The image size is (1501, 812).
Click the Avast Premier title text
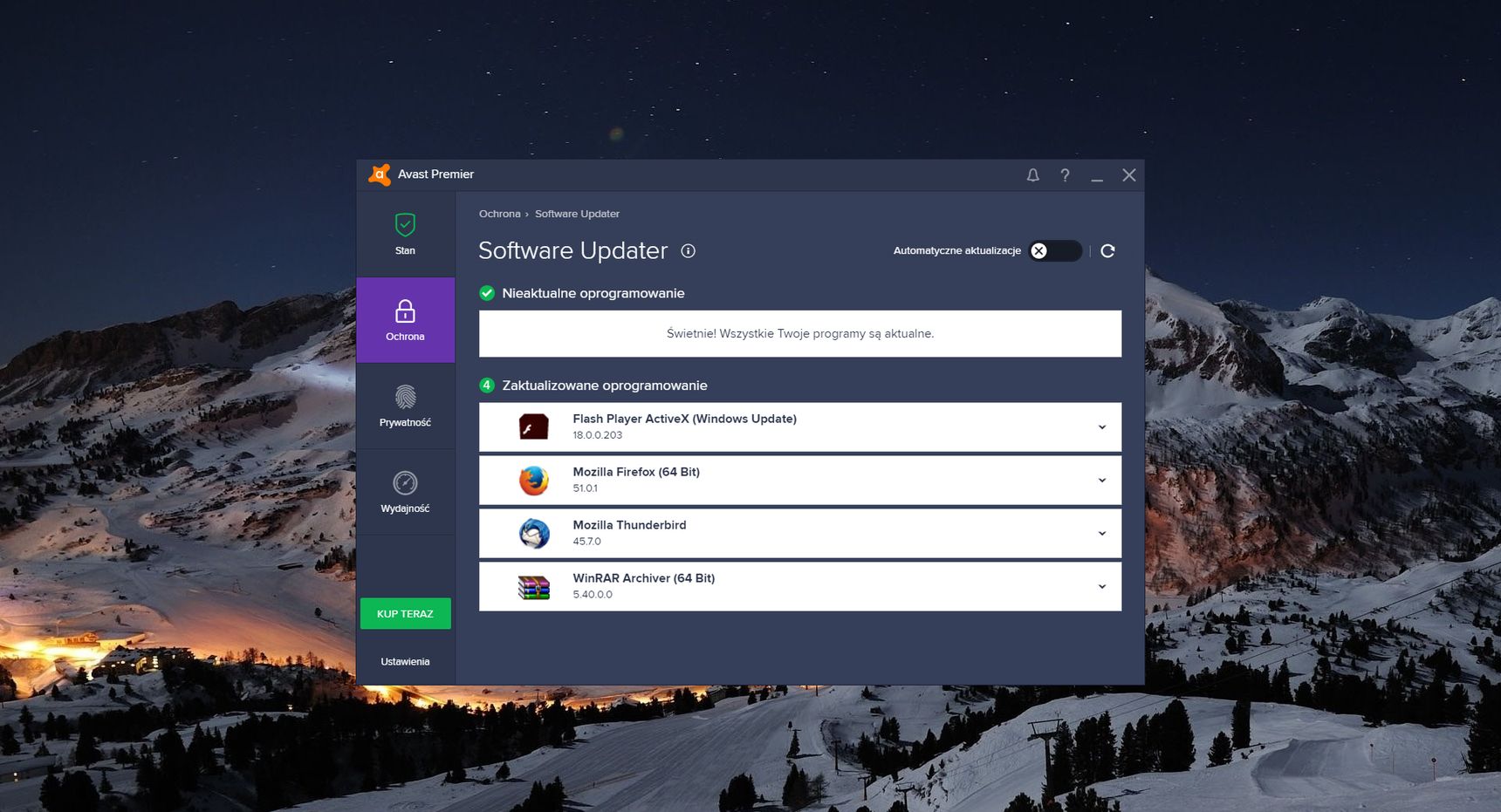(435, 174)
